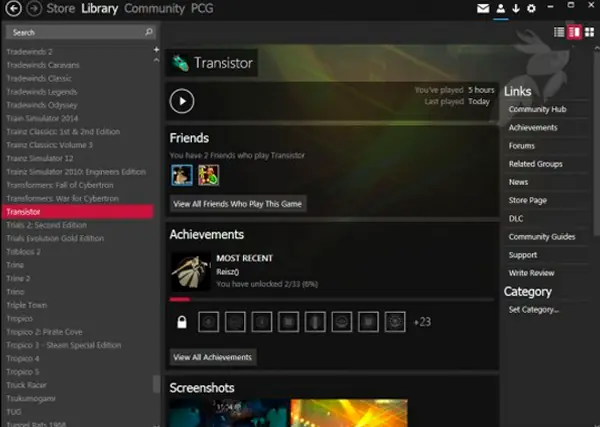600x427 pixels.
Task: Select Trainz Simulator 12
Action: 40,158
